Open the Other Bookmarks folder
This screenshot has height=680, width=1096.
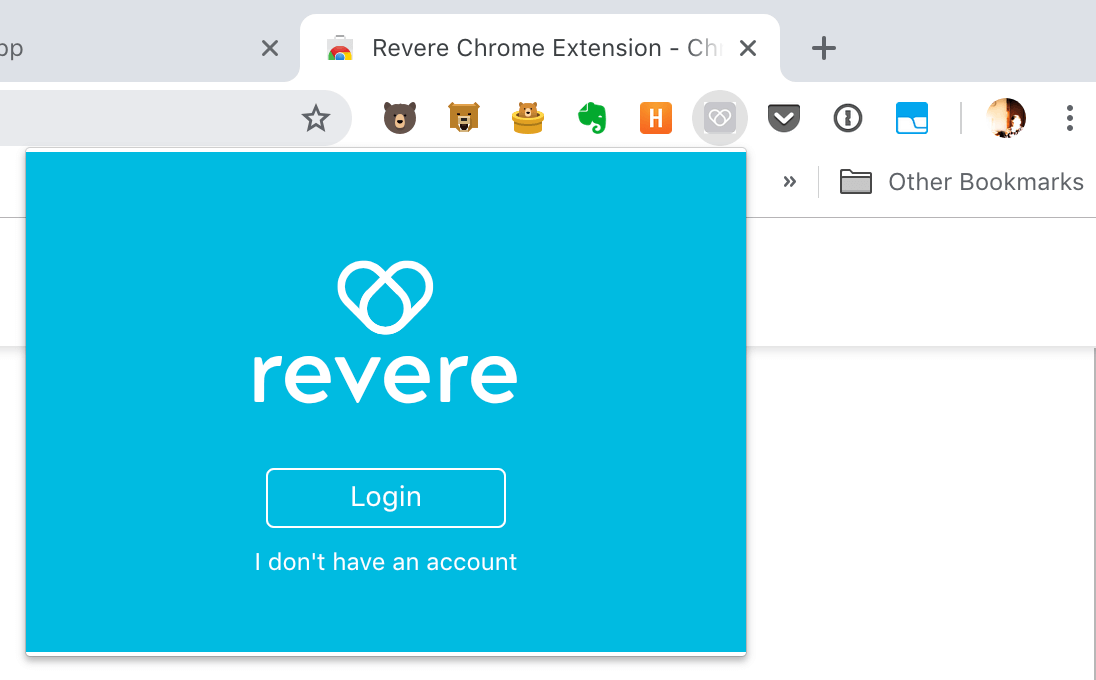(962, 182)
